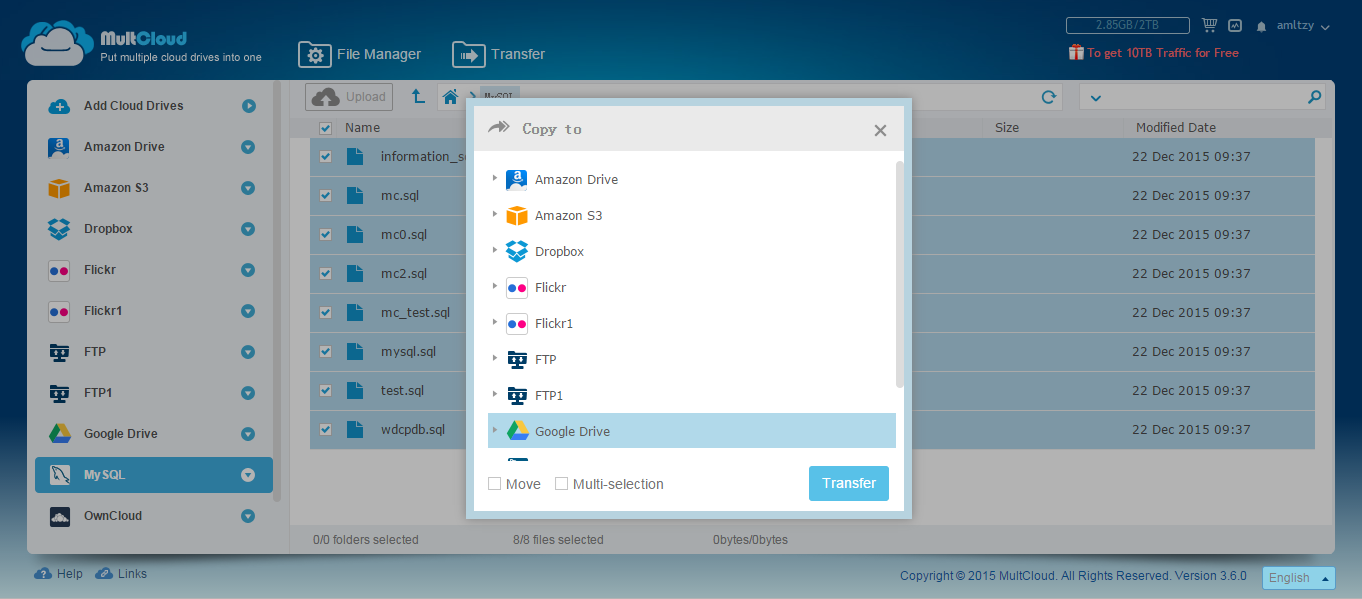1362x599 pixels.
Task: Toggle the select-all checkbox in Name header
Action: click(325, 128)
